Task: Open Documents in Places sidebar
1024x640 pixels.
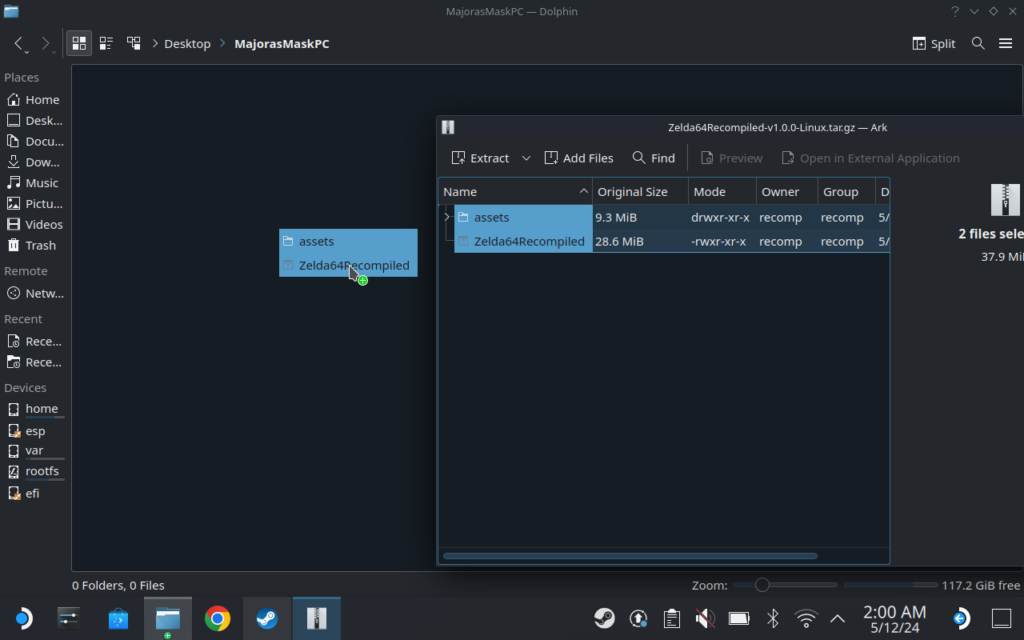Action: [x=34, y=142]
